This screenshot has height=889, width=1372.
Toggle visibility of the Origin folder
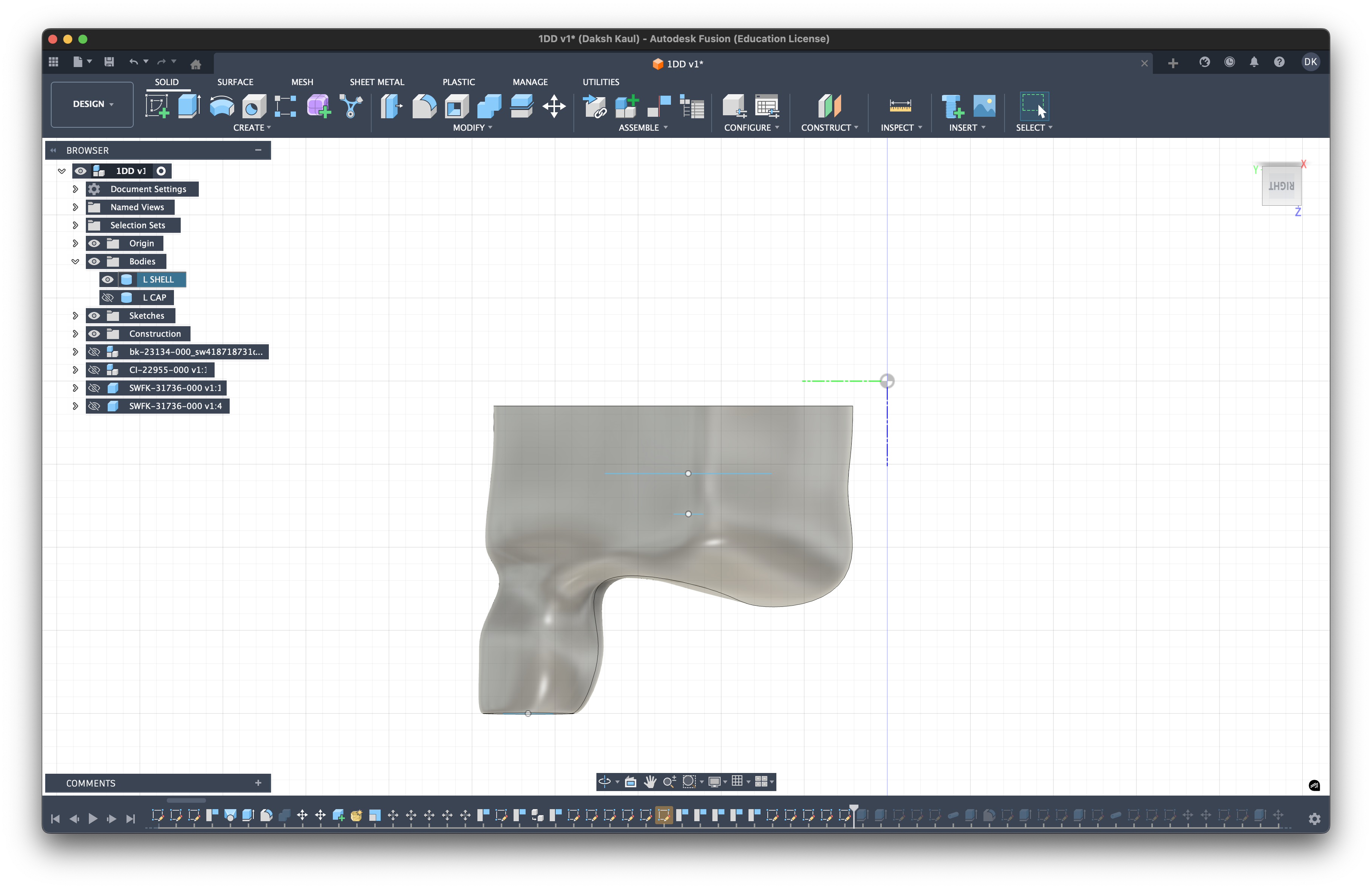(94, 243)
